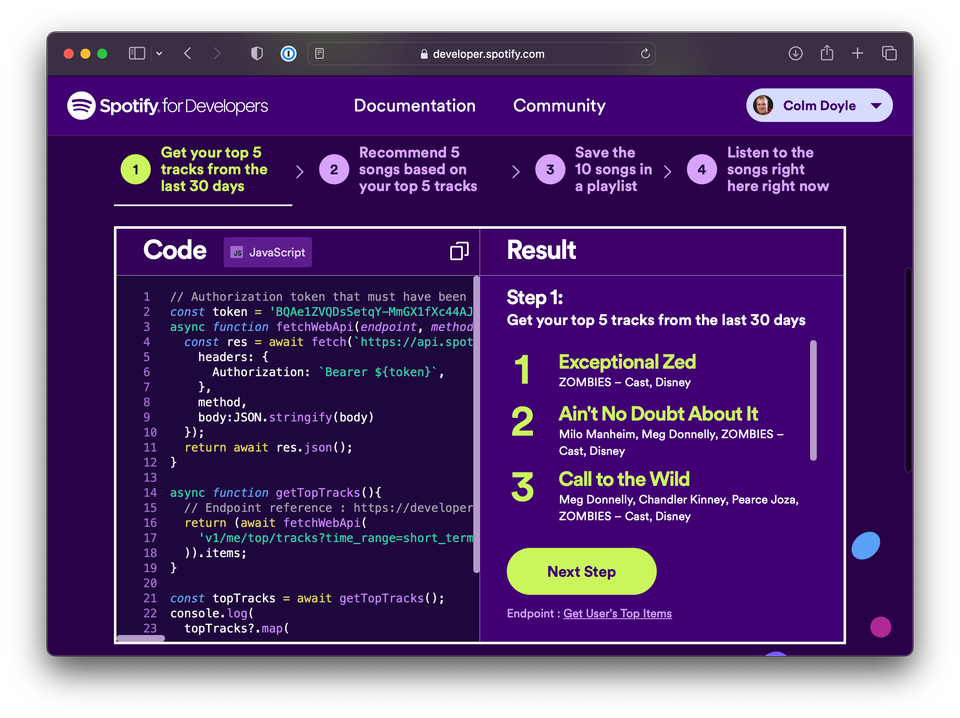
Task: Click the track Ain't No Doubt About It
Action: [658, 414]
